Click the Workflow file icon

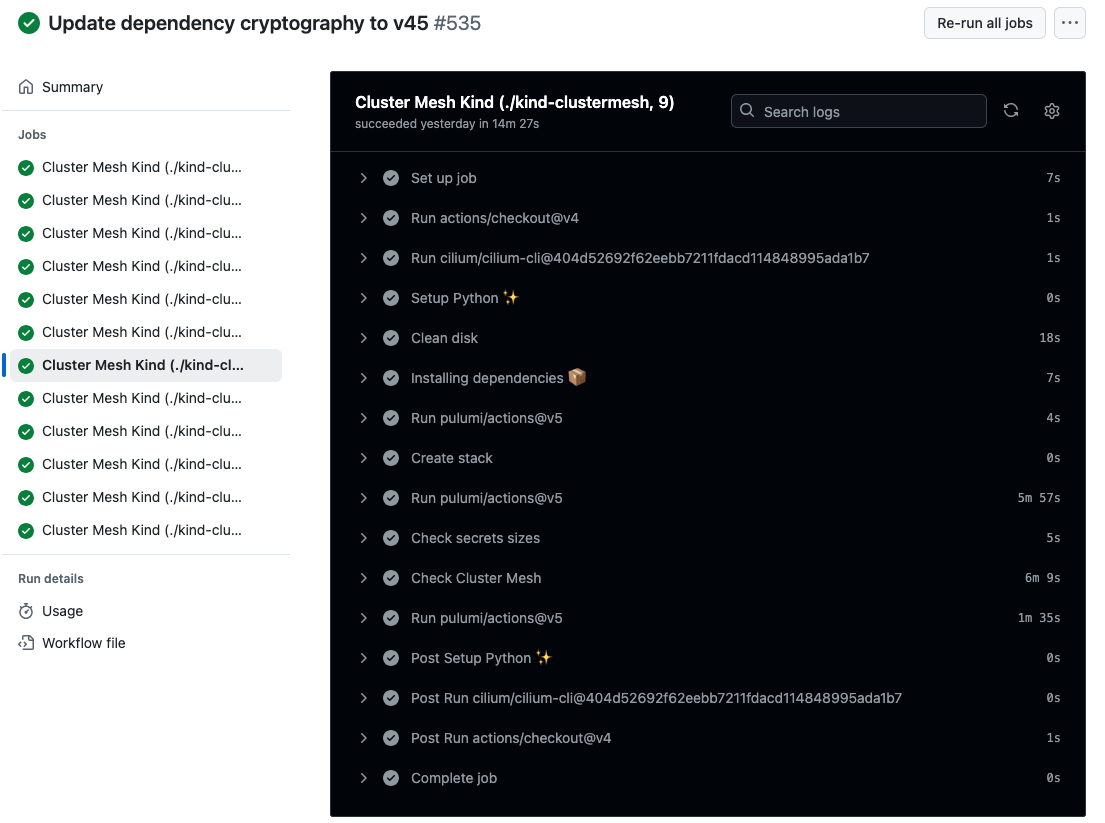click(x=26, y=643)
